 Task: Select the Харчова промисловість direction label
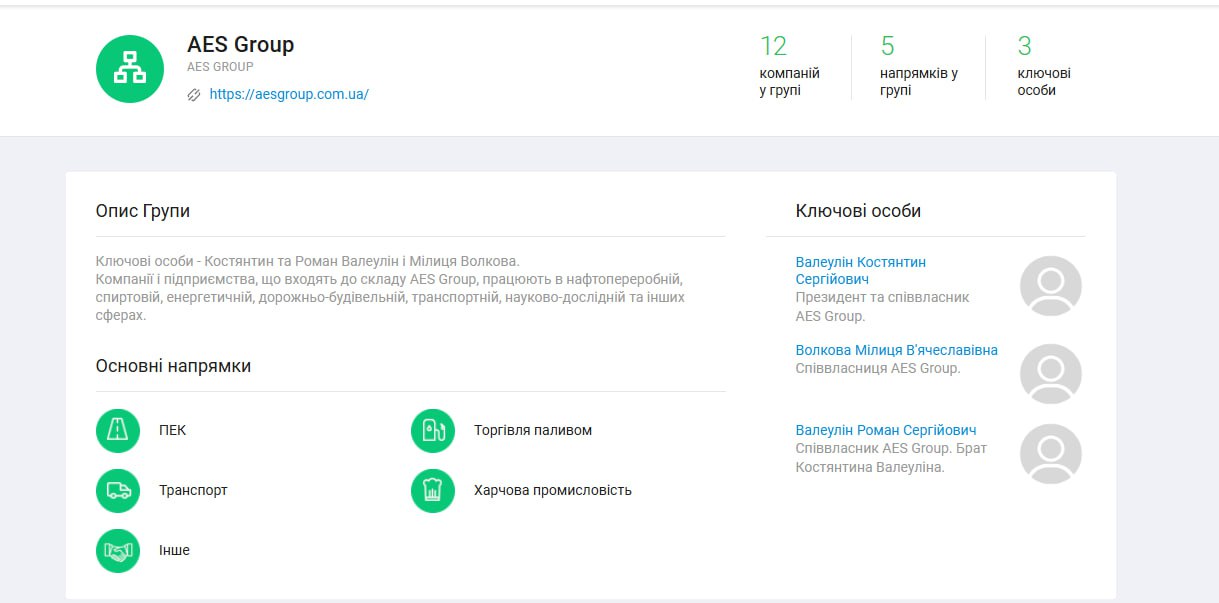553,491
